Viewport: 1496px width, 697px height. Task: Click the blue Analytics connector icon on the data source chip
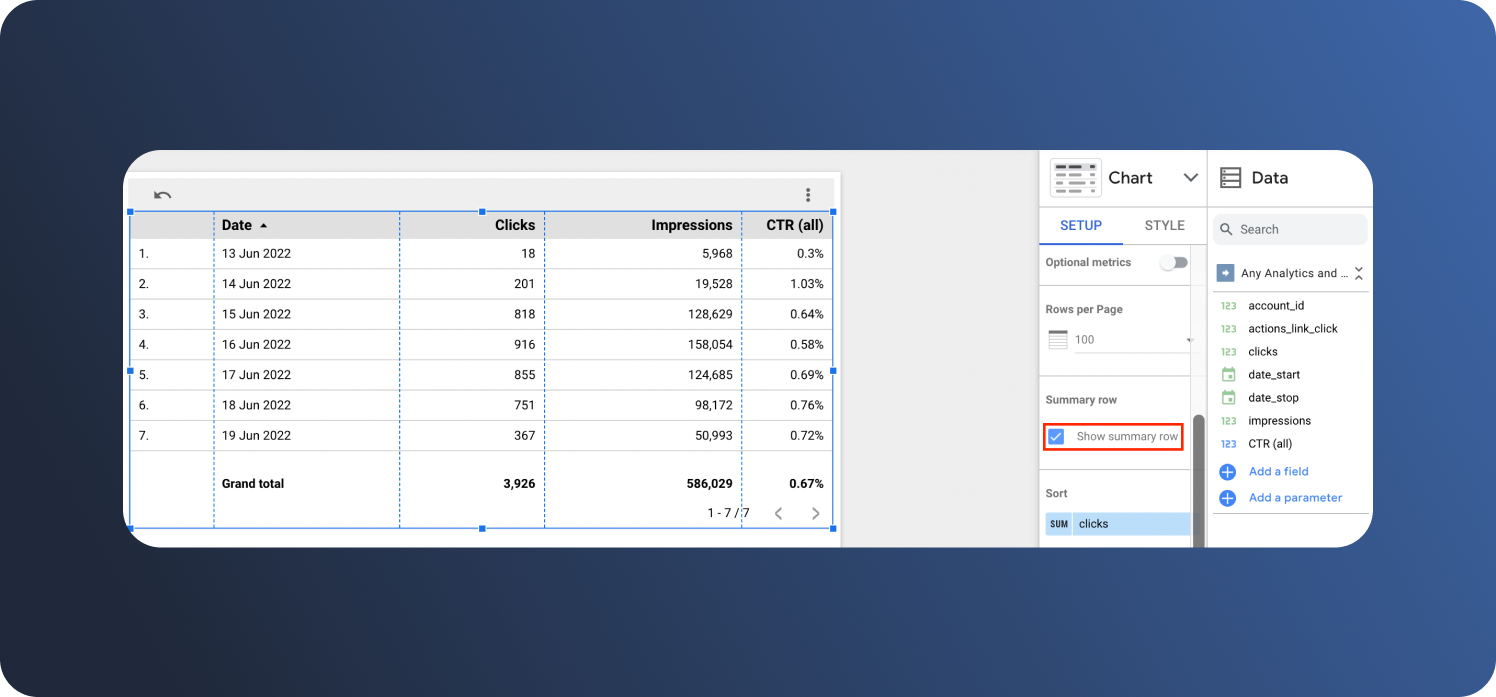coord(1226,272)
